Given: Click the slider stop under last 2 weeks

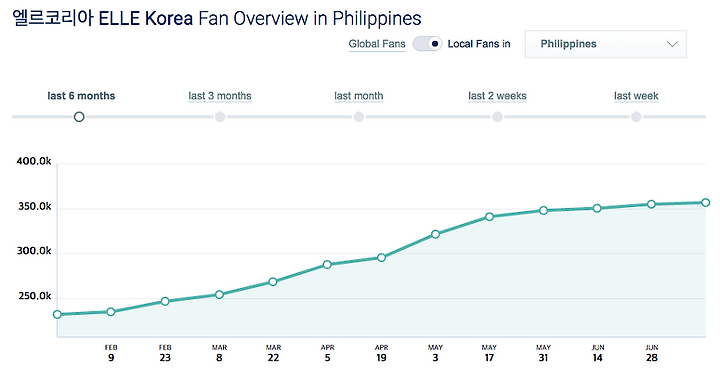Looking at the screenshot, I should pos(497,117).
